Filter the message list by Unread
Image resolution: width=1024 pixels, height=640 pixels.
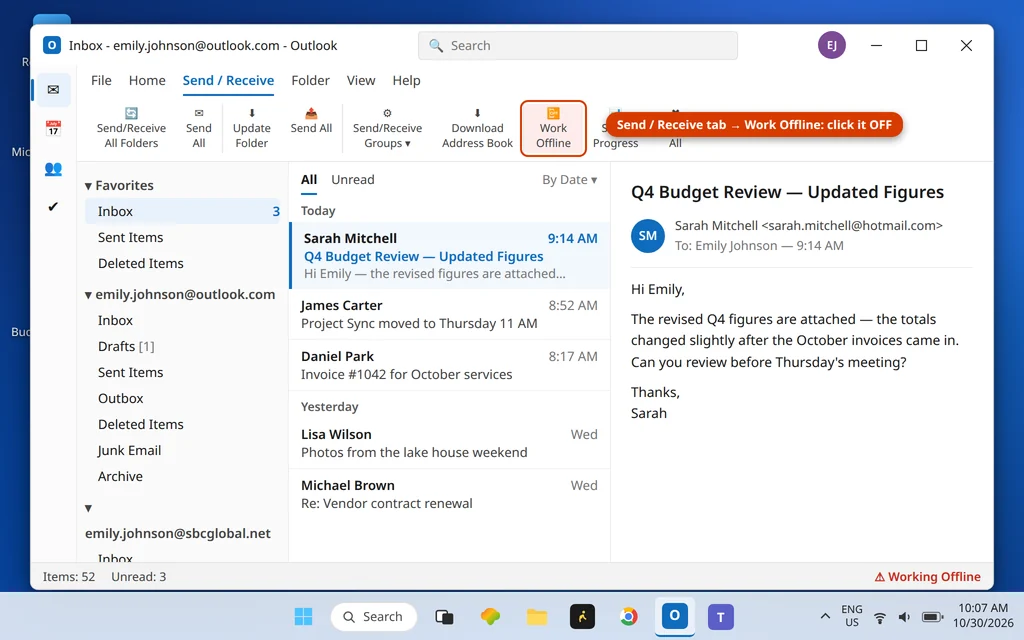click(x=353, y=180)
